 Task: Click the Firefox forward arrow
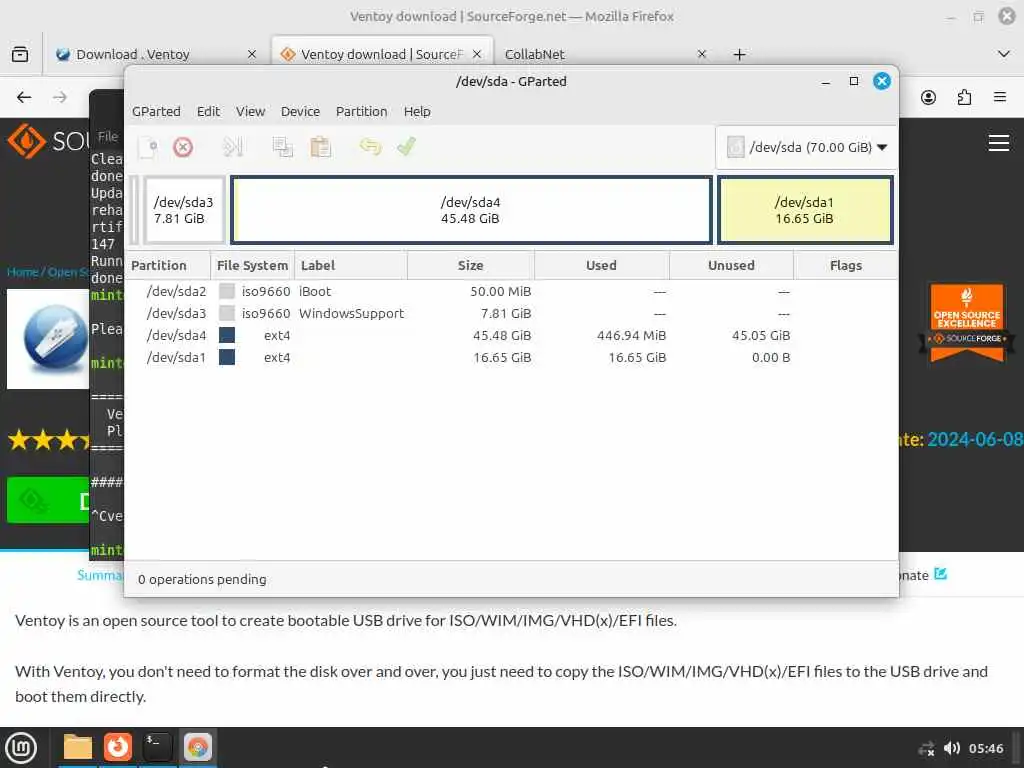click(x=60, y=97)
